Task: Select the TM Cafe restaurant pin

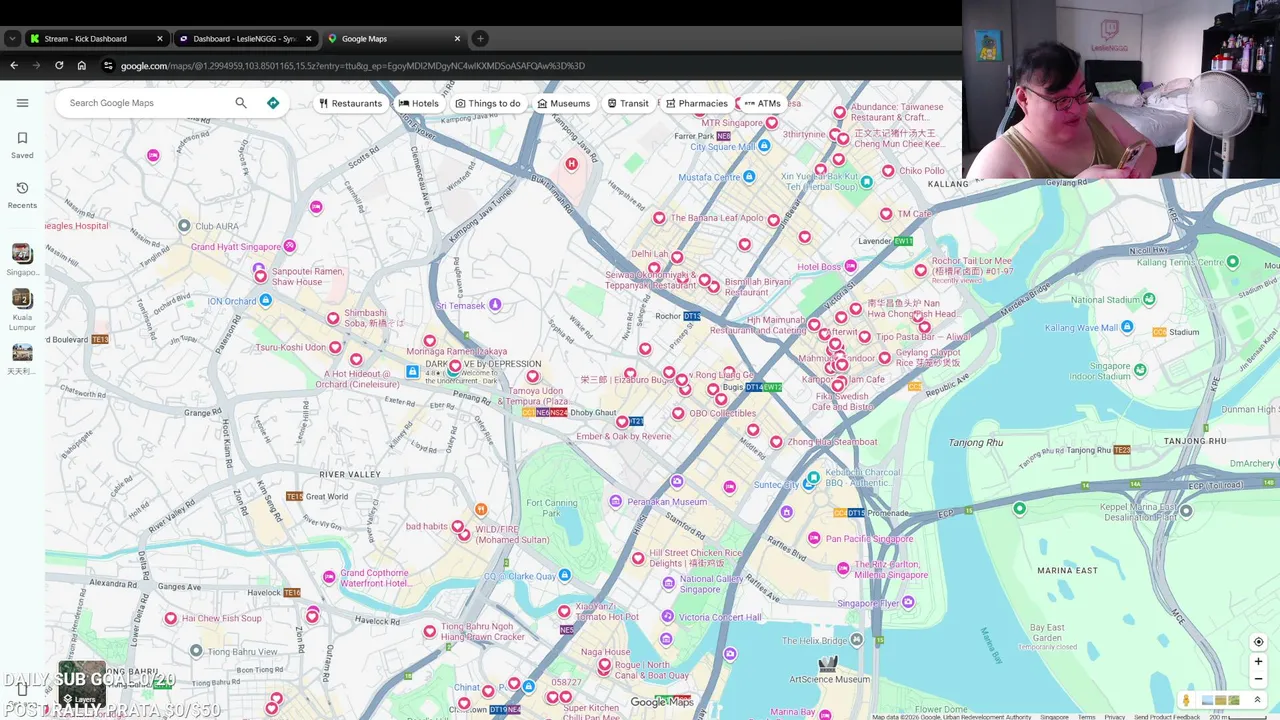Action: 886,214
